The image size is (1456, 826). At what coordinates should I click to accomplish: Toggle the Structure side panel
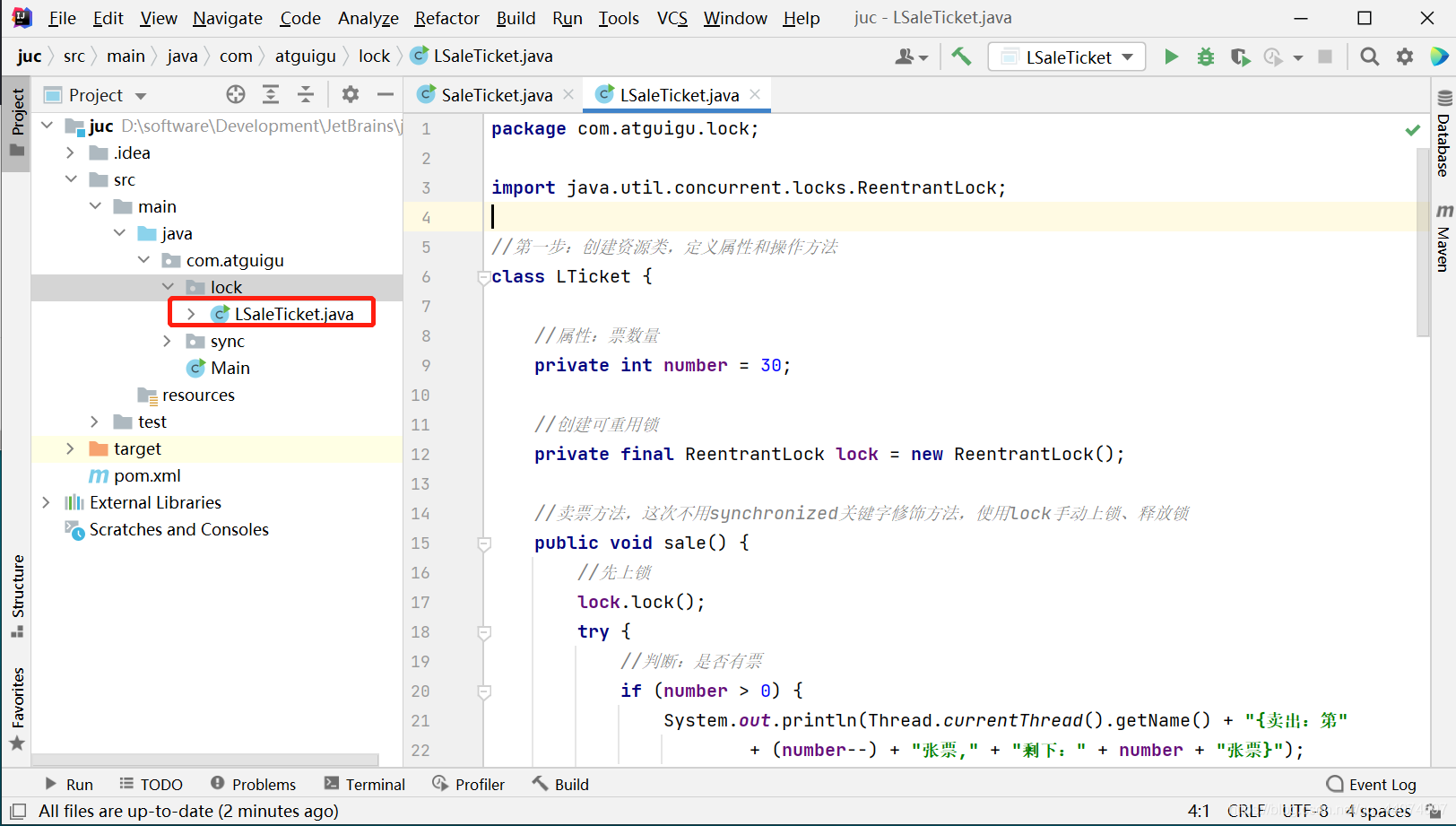[x=17, y=596]
